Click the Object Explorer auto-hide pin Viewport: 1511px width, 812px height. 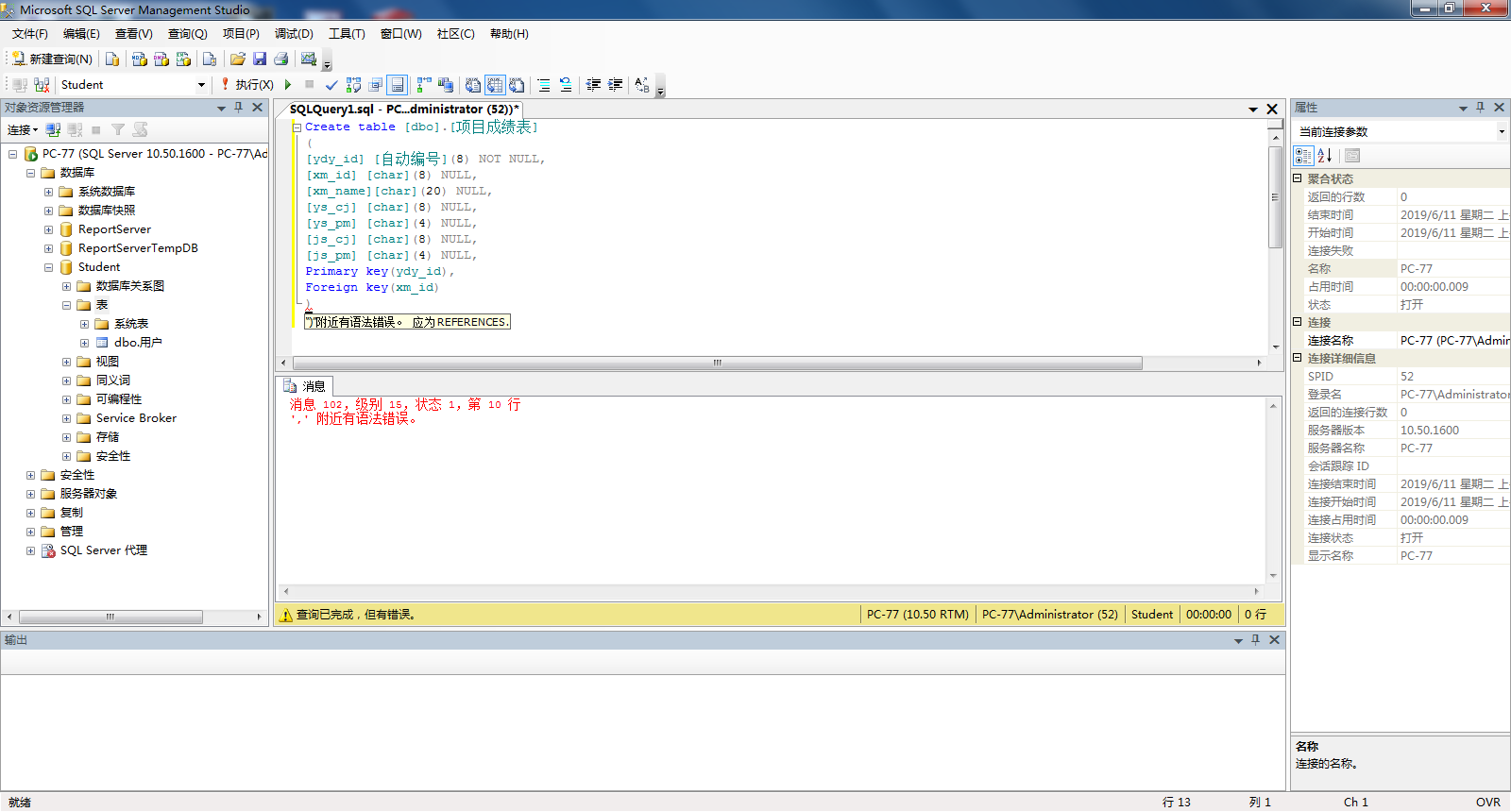[x=239, y=108]
